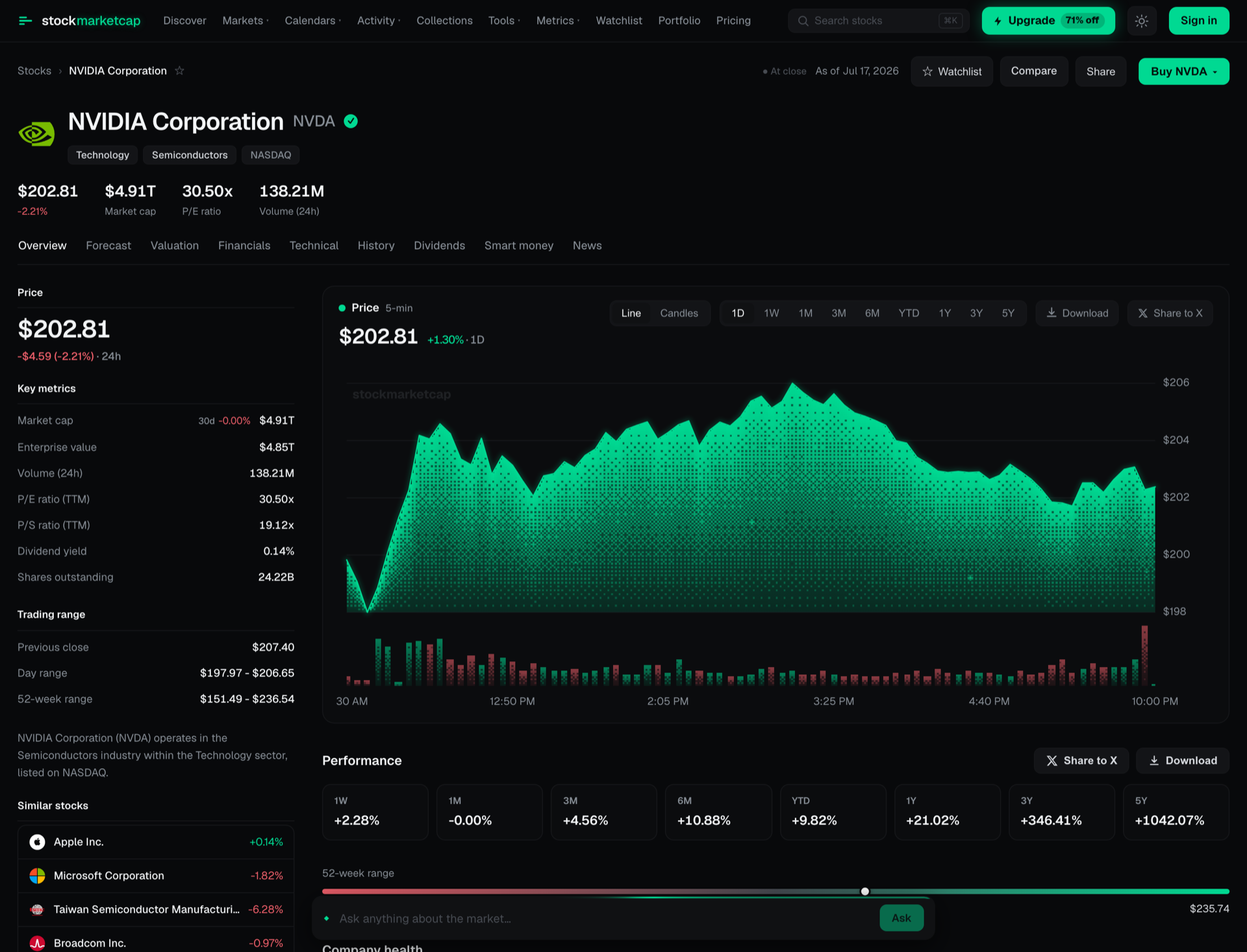This screenshot has height=952, width=1247.
Task: Open the 5Y performance card
Action: [1176, 812]
